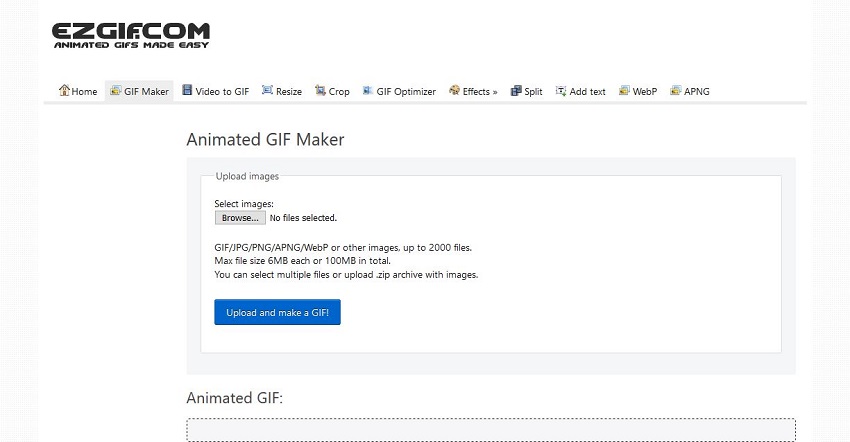The height and width of the screenshot is (442, 850).
Task: Click the Home house icon
Action: click(x=65, y=91)
